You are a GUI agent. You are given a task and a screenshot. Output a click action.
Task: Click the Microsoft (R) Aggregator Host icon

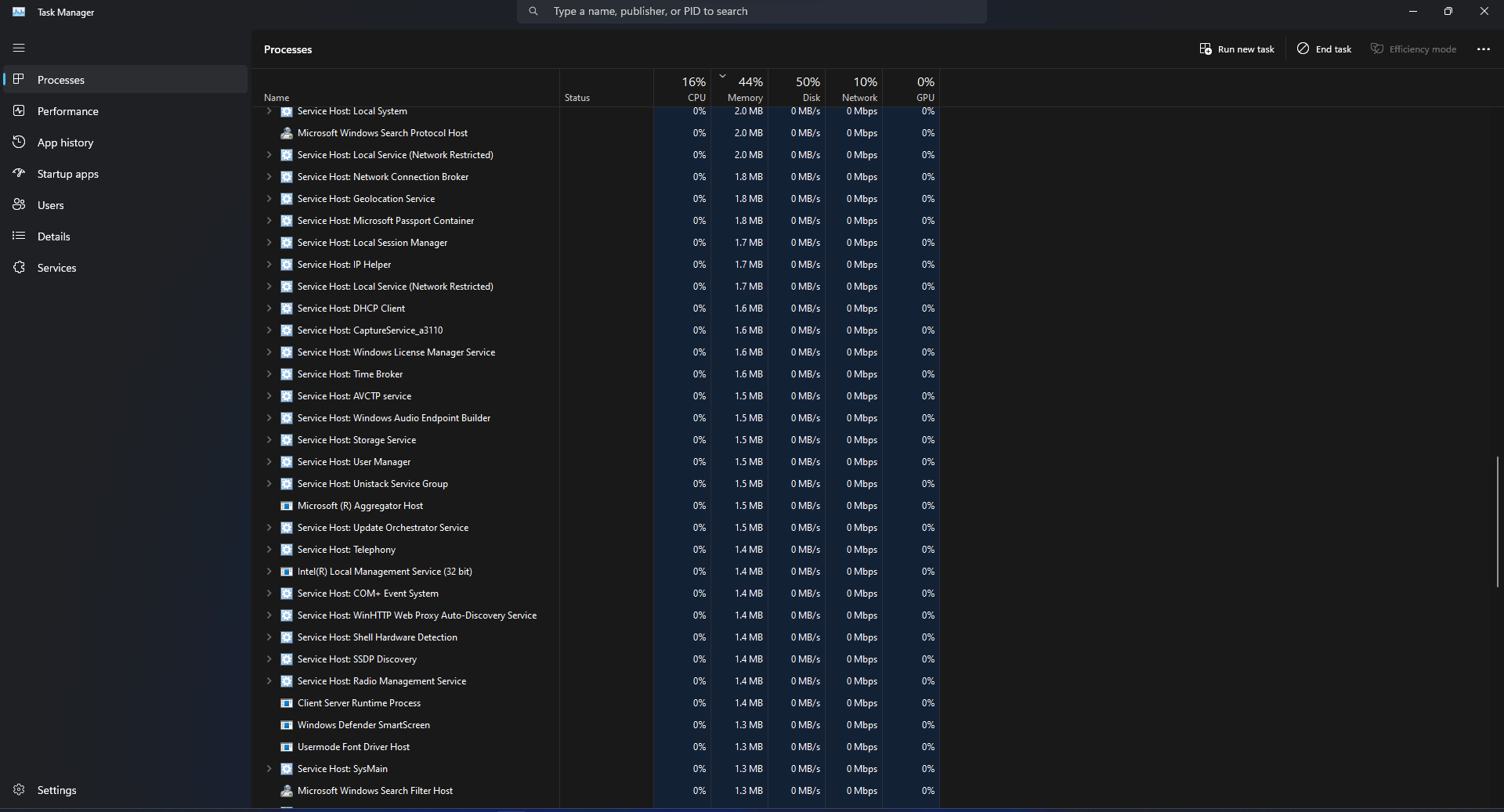287,506
